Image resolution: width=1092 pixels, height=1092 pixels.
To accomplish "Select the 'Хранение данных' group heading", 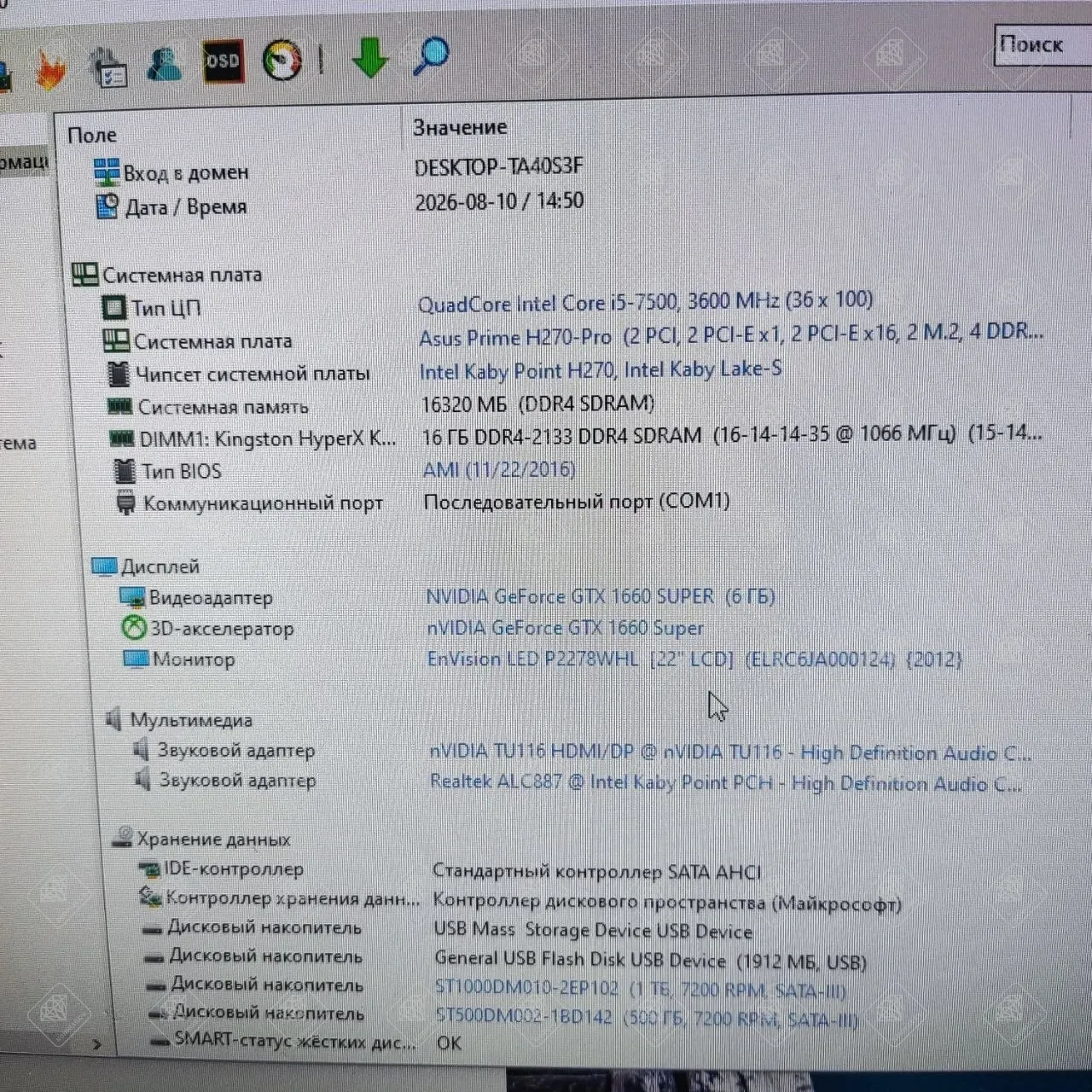I will point(213,839).
